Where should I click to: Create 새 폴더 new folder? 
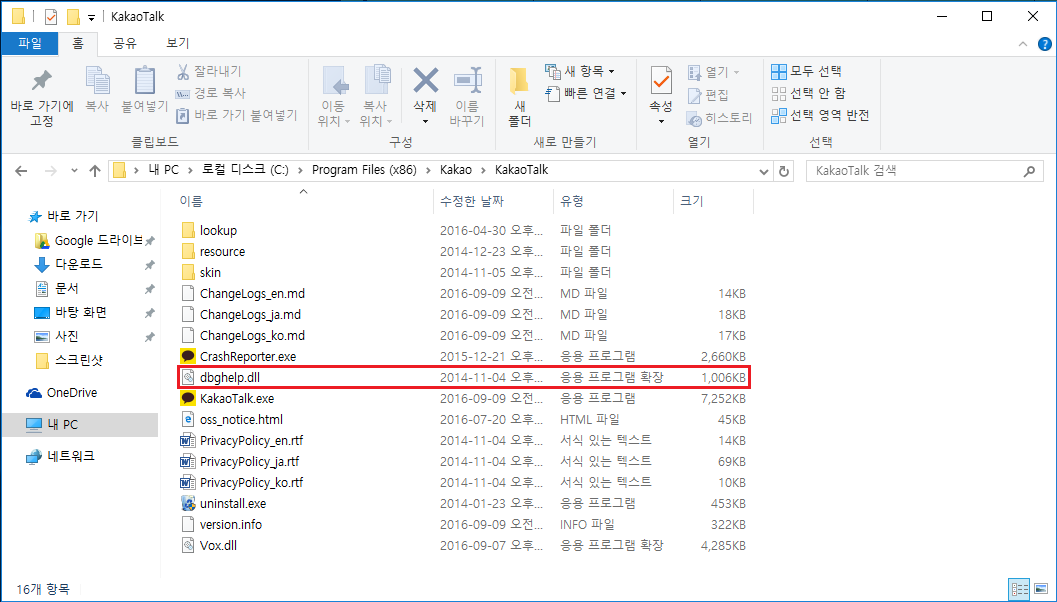(520, 96)
